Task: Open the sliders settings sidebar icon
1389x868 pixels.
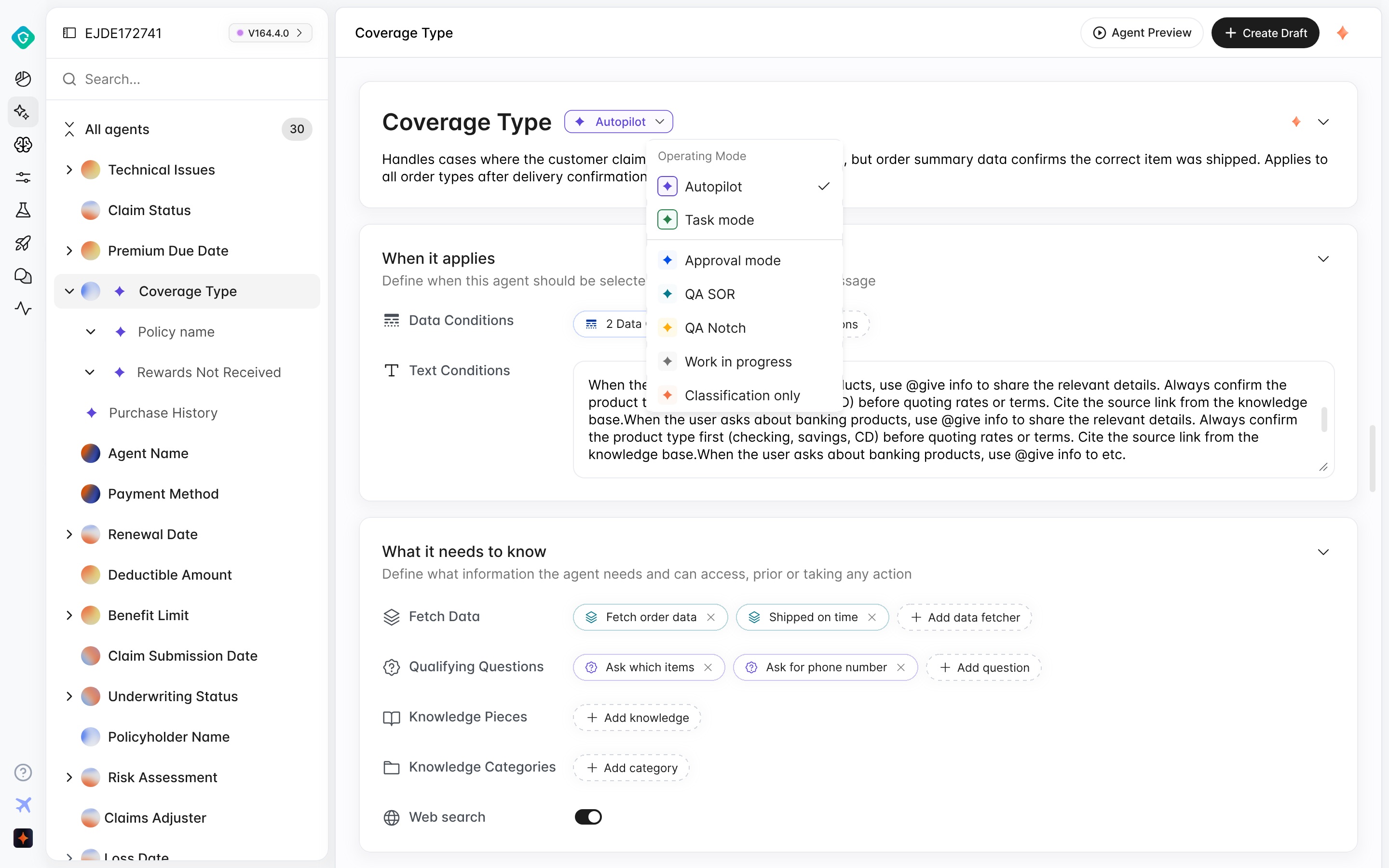Action: pyautogui.click(x=23, y=177)
